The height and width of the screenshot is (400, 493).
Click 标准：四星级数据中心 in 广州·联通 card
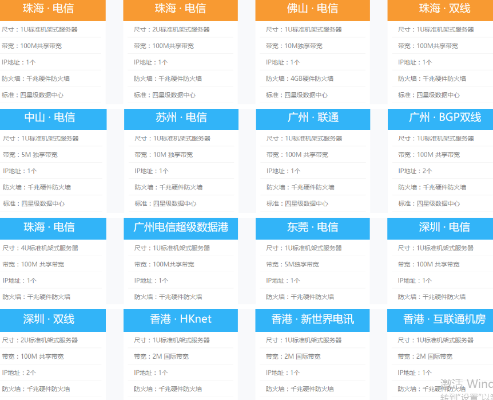pyautogui.click(x=297, y=204)
